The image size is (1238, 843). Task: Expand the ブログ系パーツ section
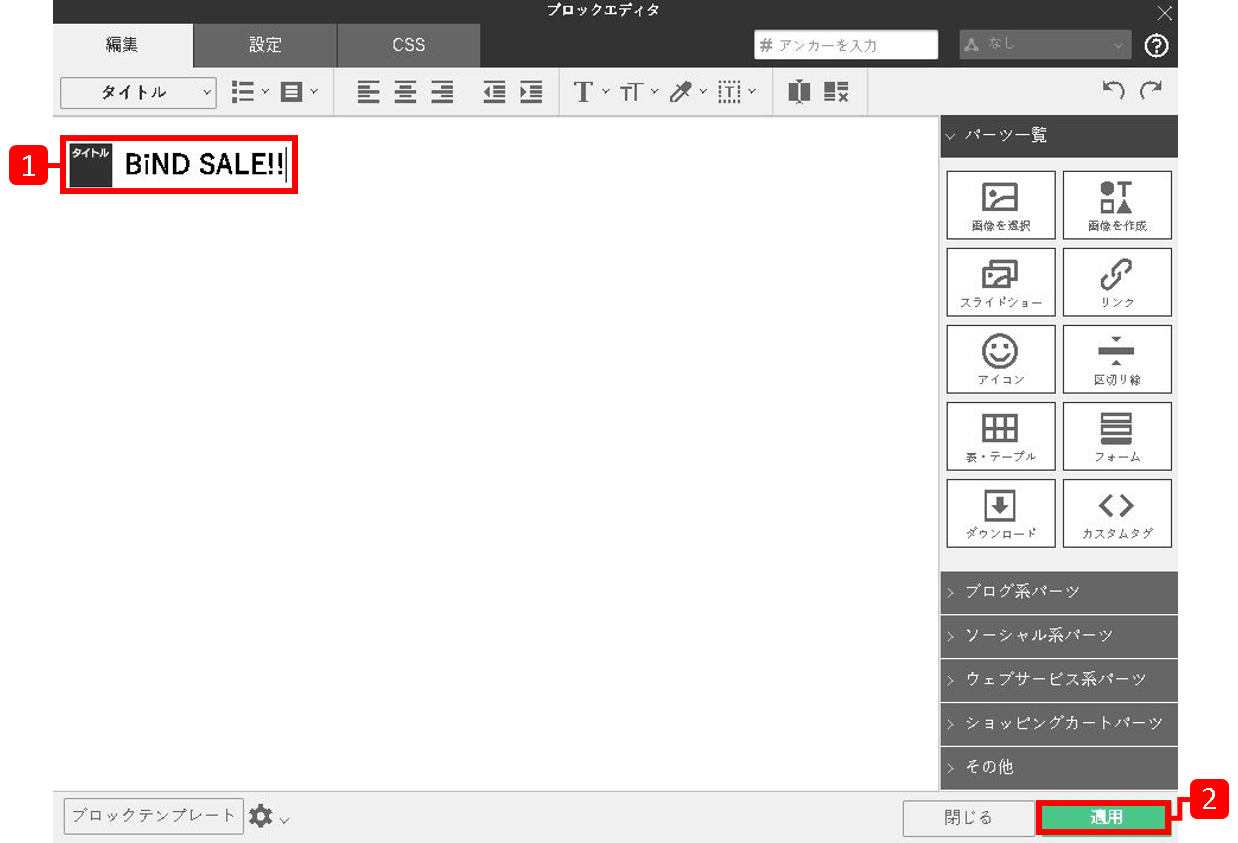[x=1059, y=592]
